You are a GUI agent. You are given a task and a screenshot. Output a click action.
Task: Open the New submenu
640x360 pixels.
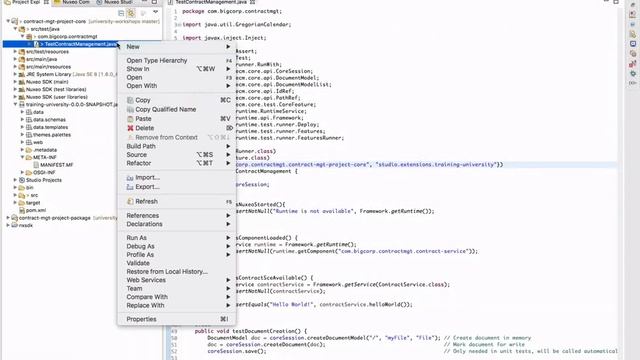tap(177, 47)
